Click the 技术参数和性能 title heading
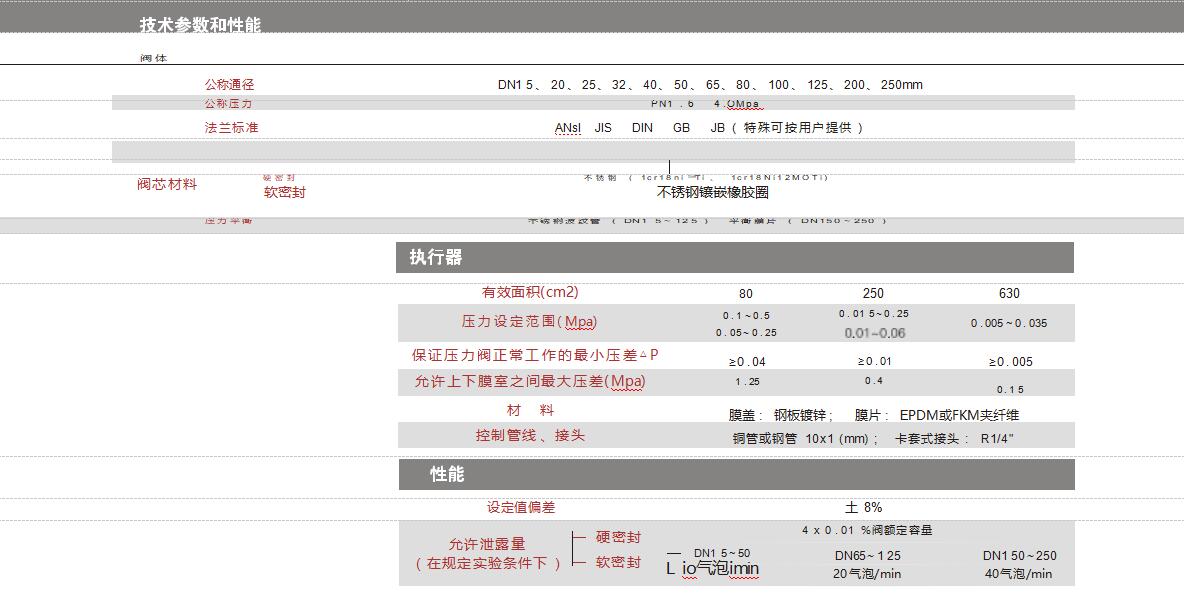The image size is (1184, 596). pos(200,25)
